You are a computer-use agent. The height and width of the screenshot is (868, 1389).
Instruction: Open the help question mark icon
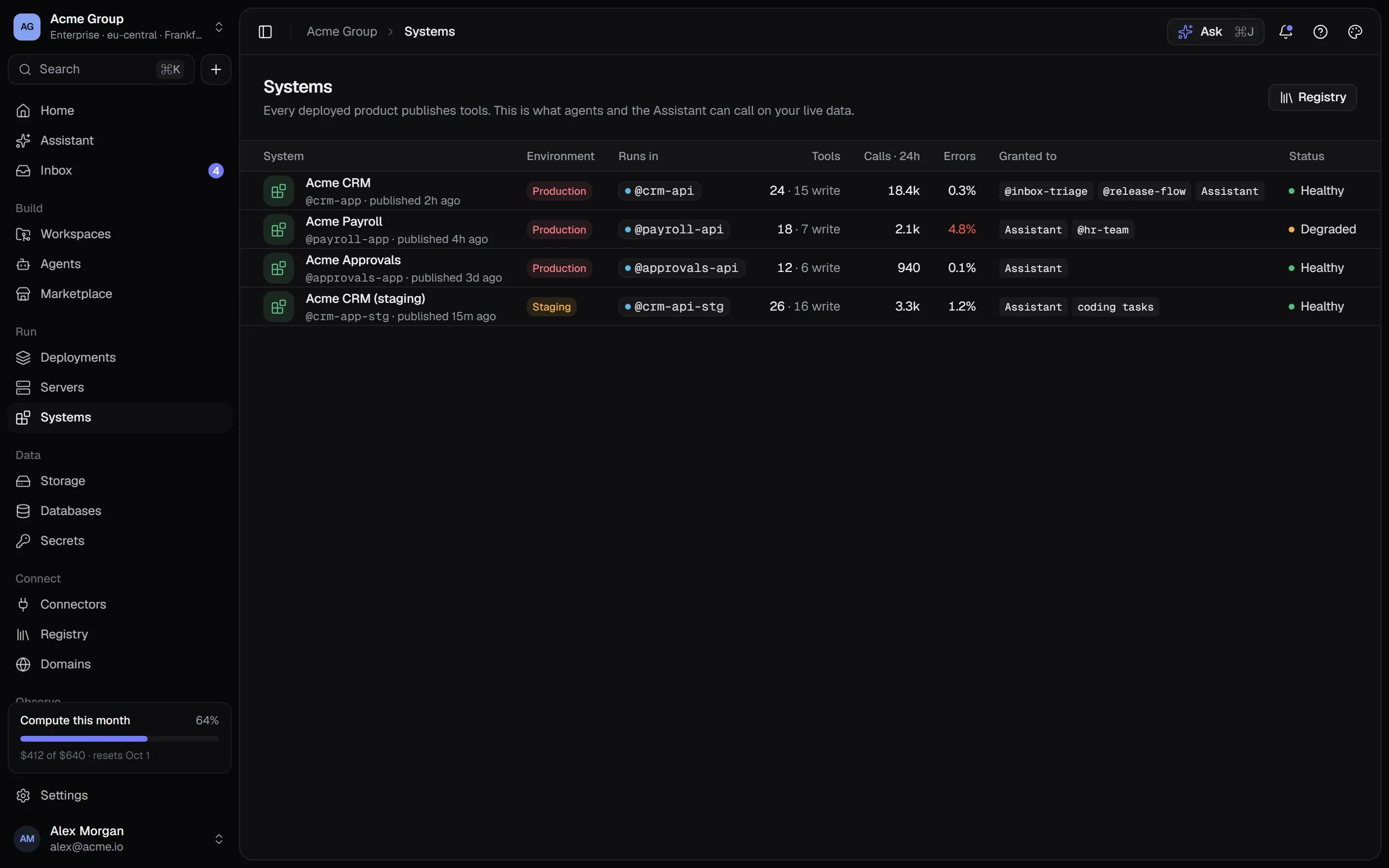[1320, 31]
